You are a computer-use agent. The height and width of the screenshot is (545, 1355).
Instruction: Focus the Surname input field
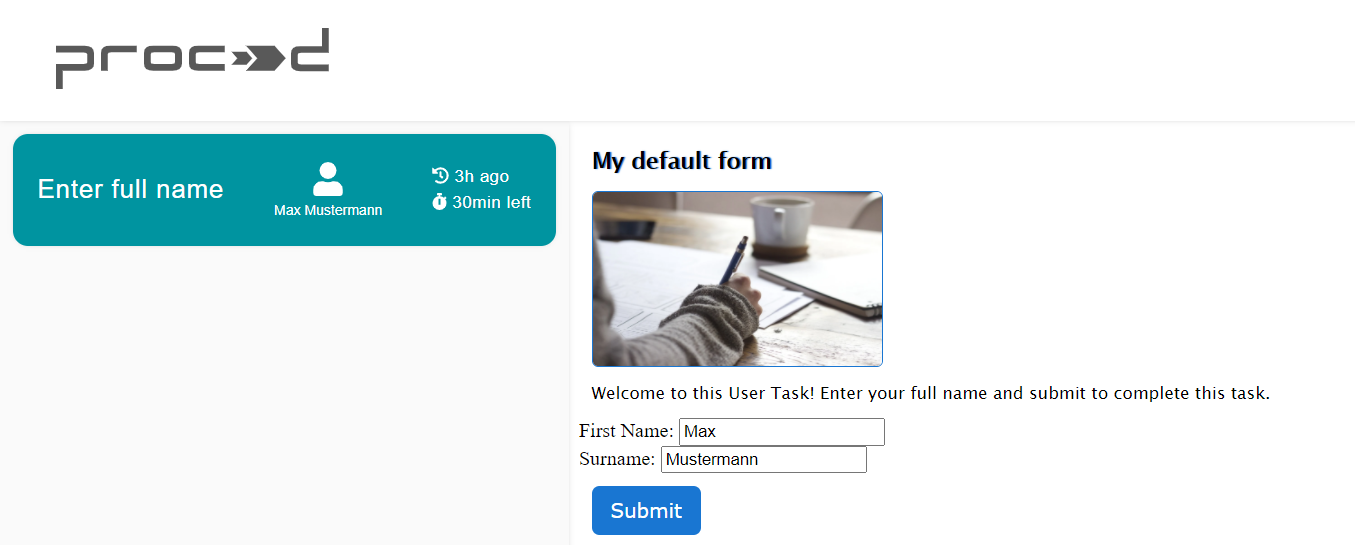[763, 460]
